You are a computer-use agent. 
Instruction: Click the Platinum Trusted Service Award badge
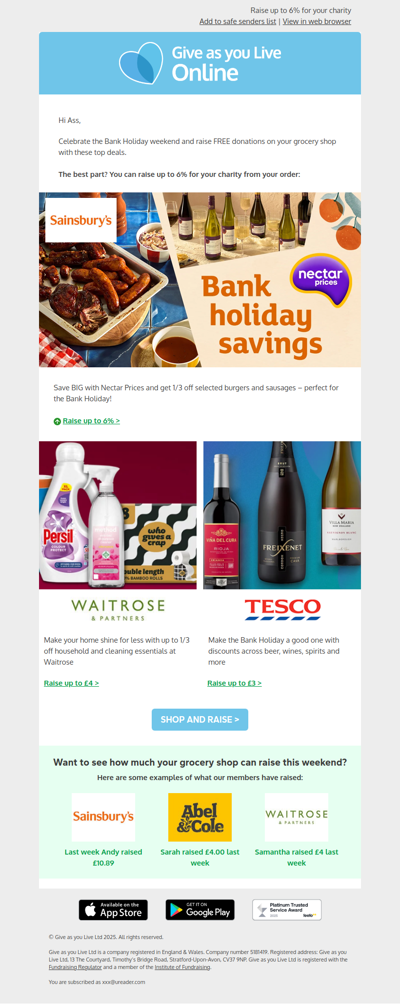point(287,910)
